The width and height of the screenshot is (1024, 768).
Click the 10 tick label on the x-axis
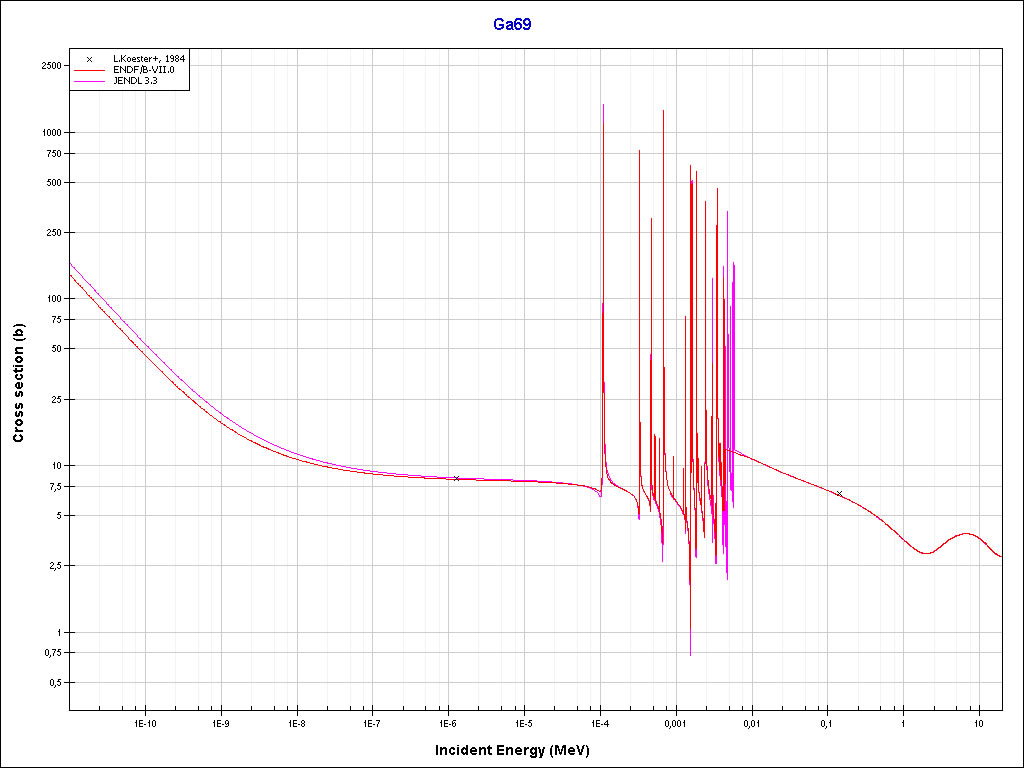978,723
